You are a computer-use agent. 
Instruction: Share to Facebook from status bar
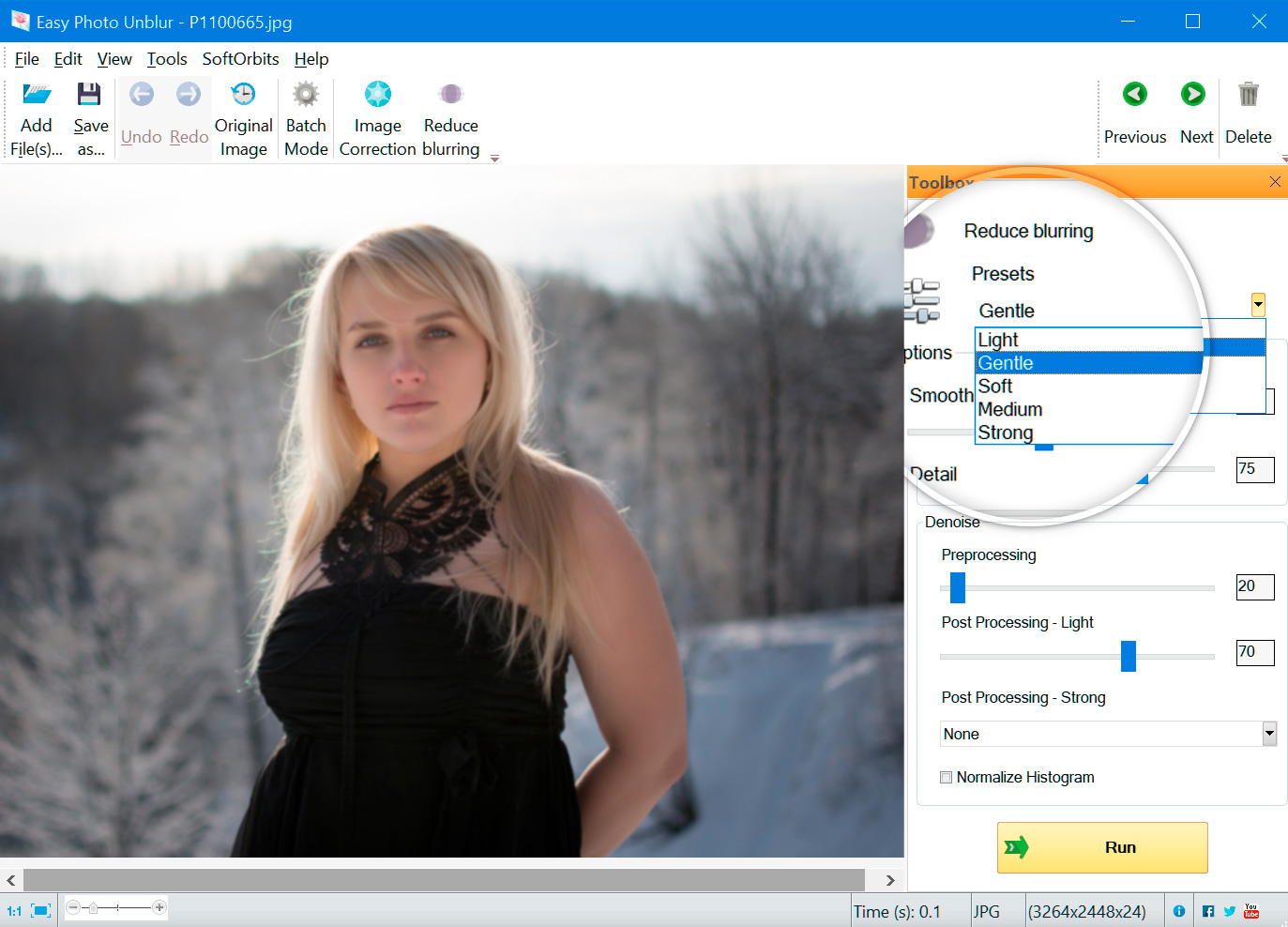tap(1208, 910)
